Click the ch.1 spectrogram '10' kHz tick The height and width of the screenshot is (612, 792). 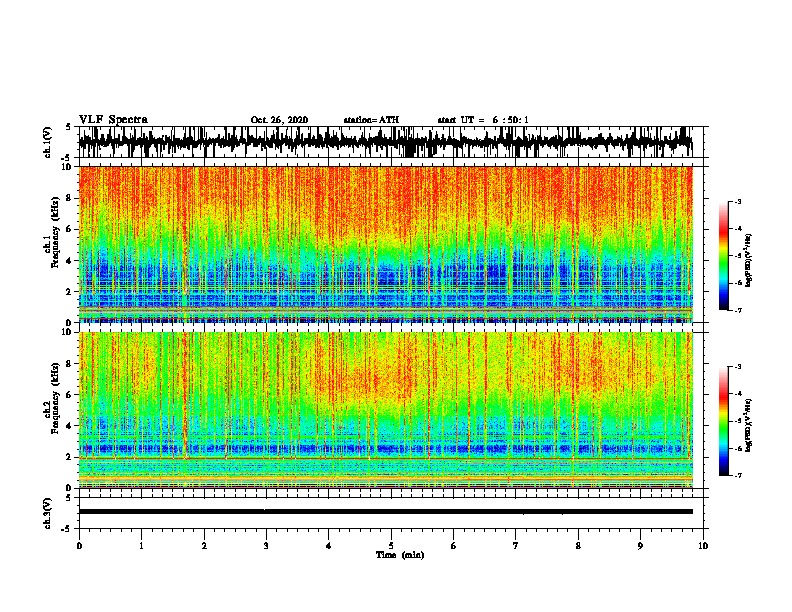coord(66,167)
